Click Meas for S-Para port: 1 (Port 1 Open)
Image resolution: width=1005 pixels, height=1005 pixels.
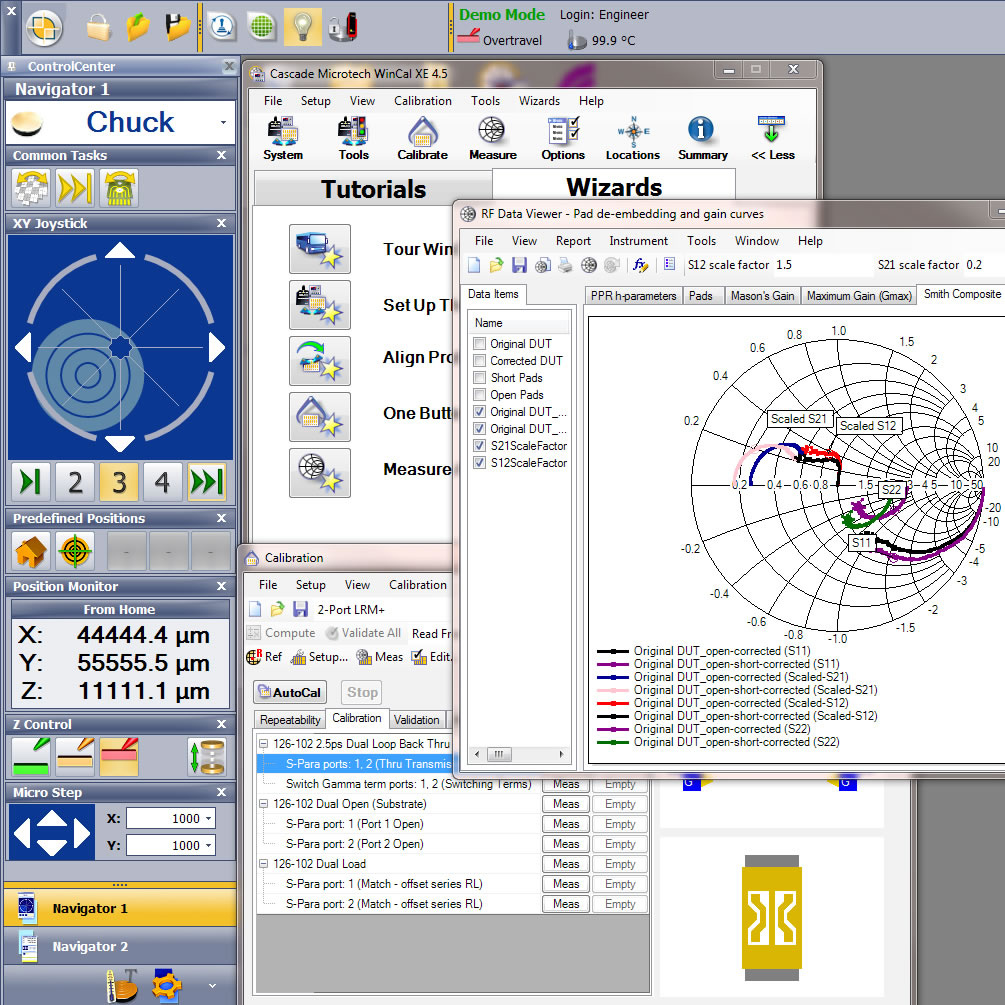click(566, 824)
